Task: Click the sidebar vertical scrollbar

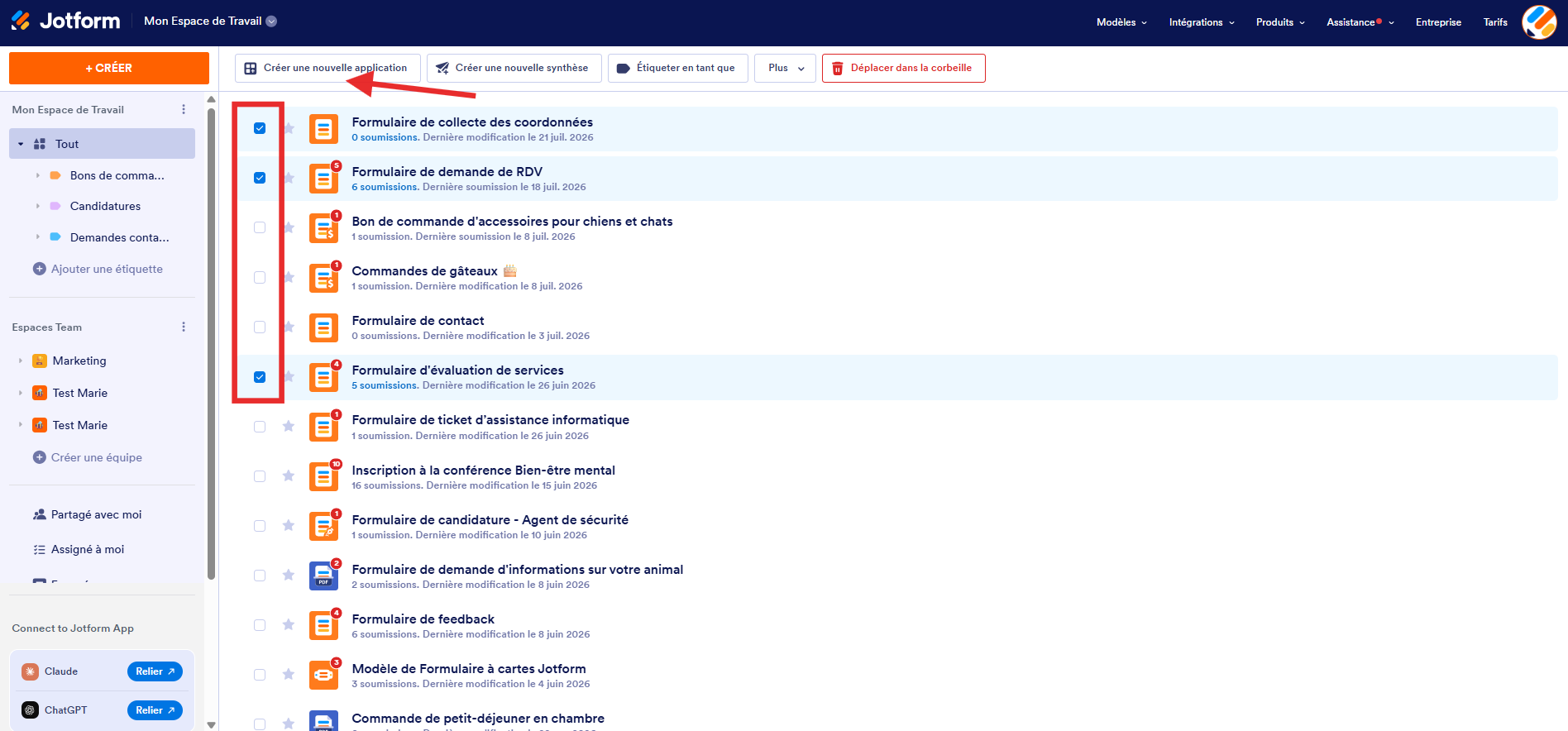Action: tap(211, 343)
